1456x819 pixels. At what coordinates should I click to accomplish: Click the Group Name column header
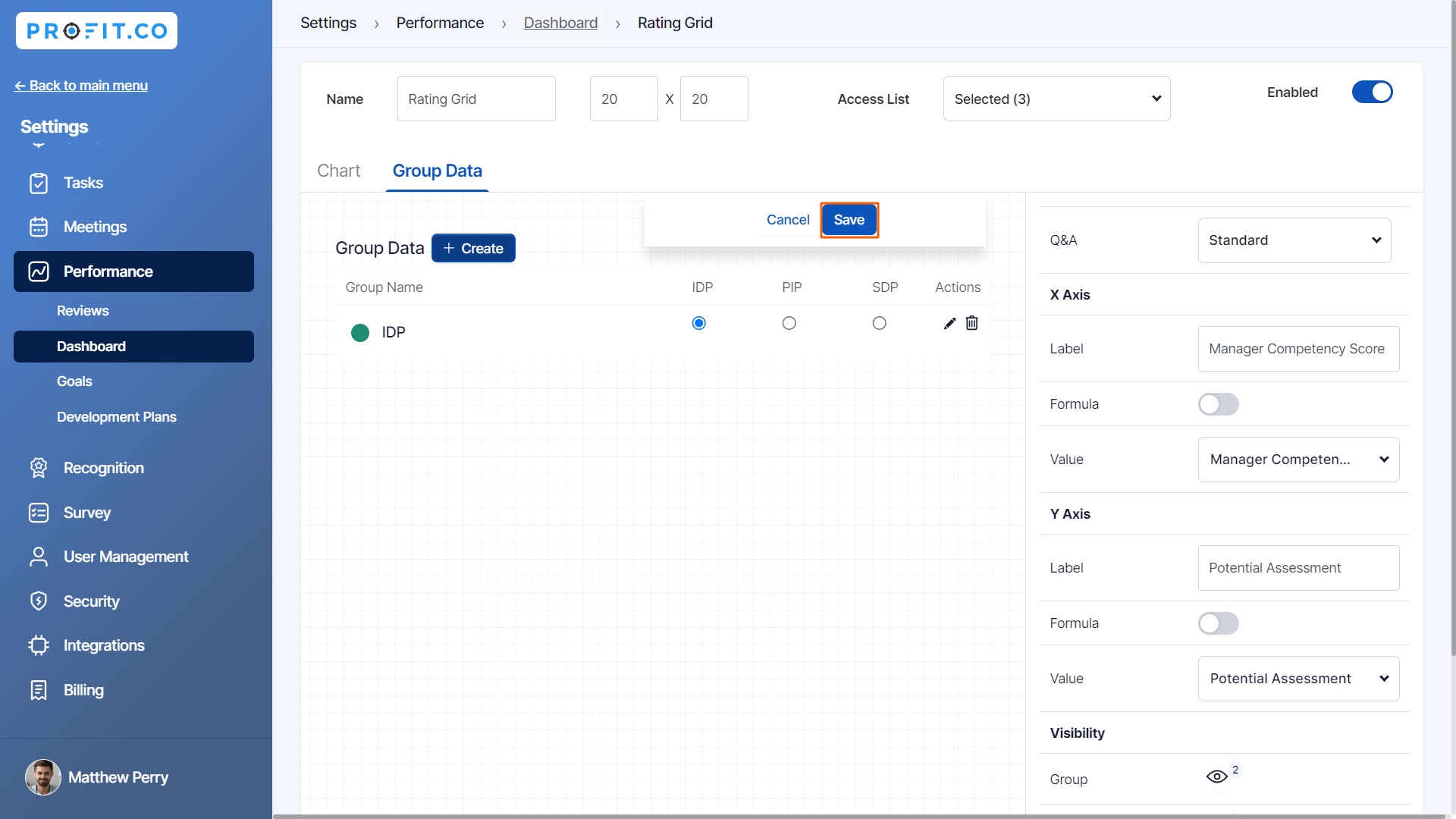click(x=384, y=287)
